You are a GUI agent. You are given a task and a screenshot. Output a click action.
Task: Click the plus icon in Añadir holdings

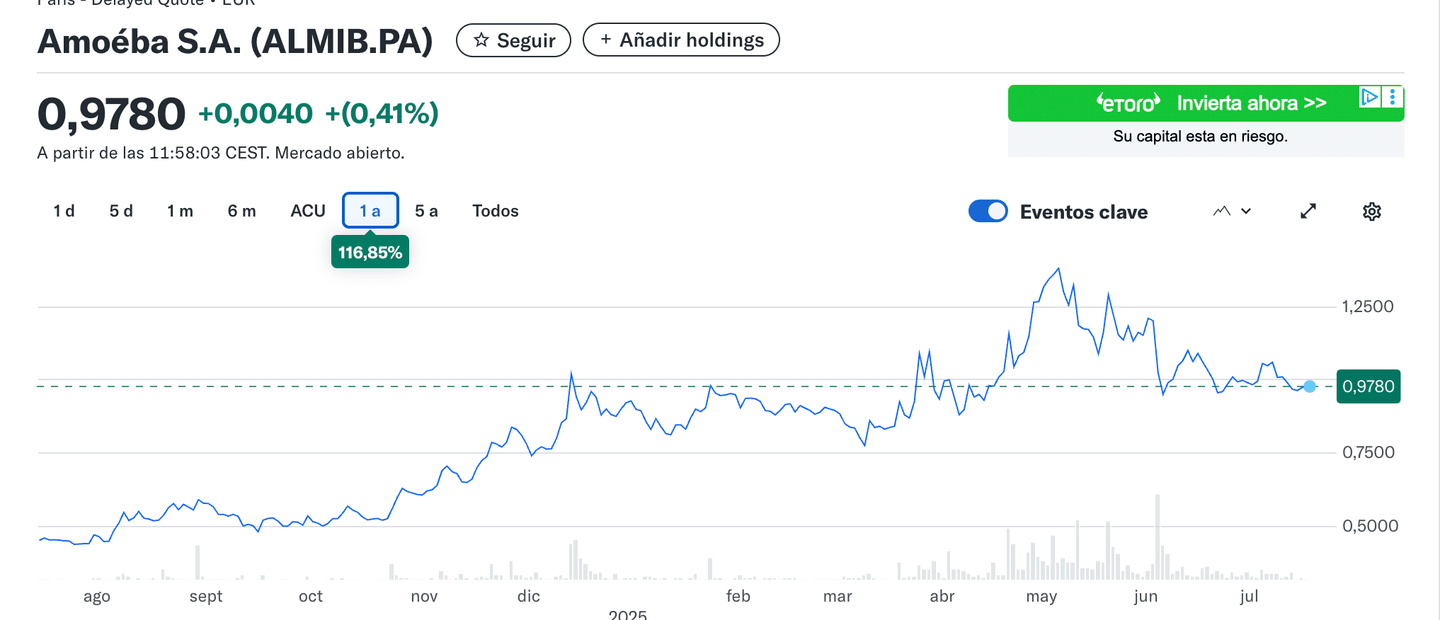coord(605,40)
